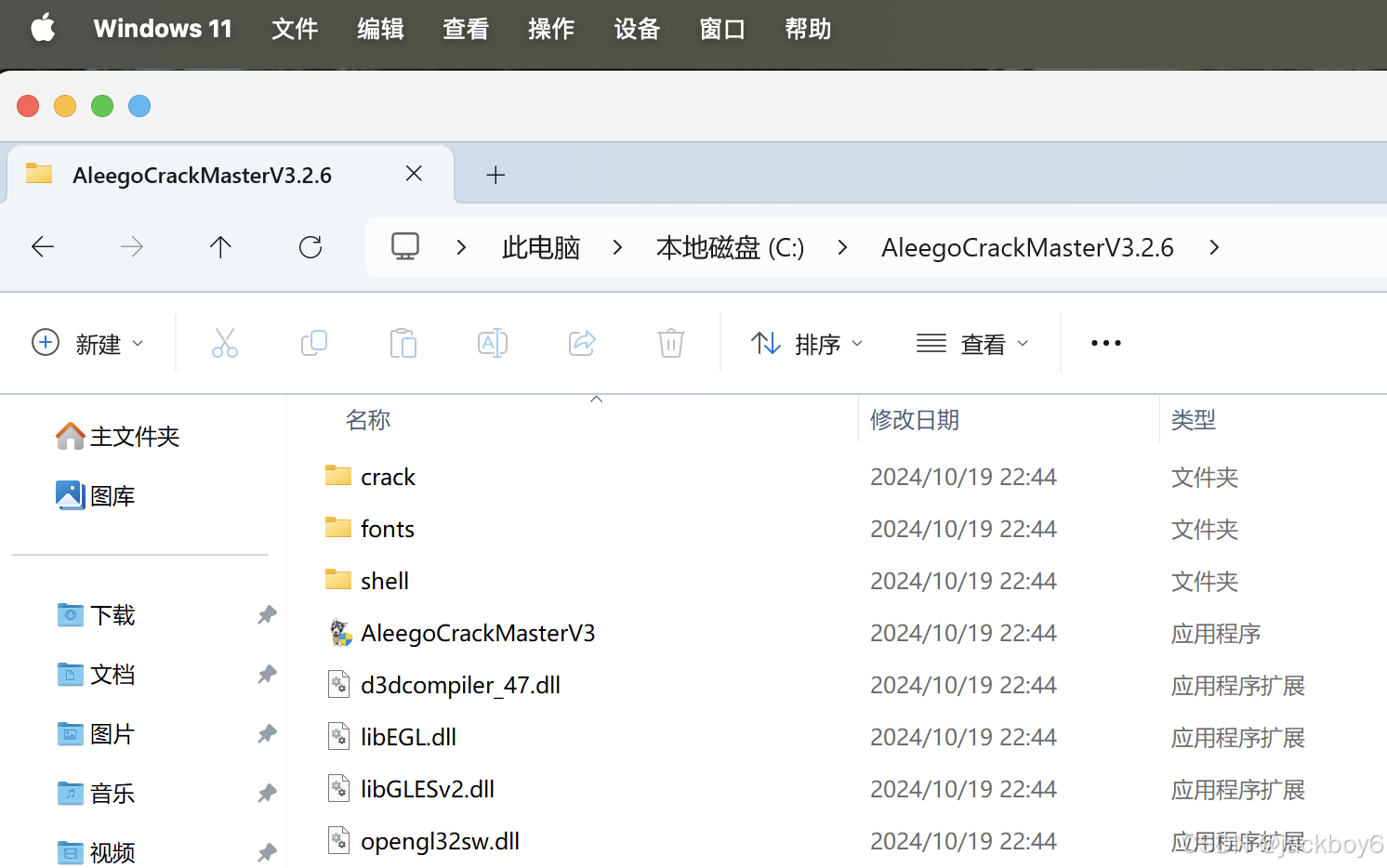Click the crack folder icon

coord(338,476)
